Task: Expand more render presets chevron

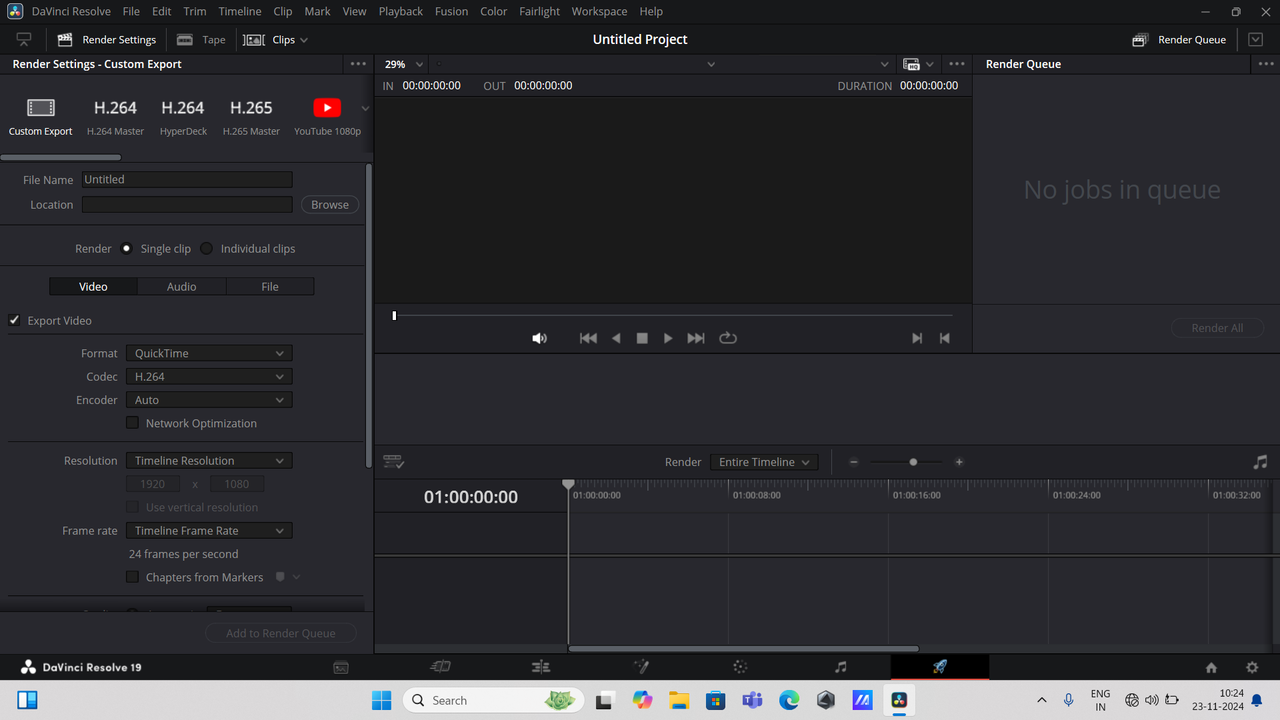Action: tap(365, 108)
